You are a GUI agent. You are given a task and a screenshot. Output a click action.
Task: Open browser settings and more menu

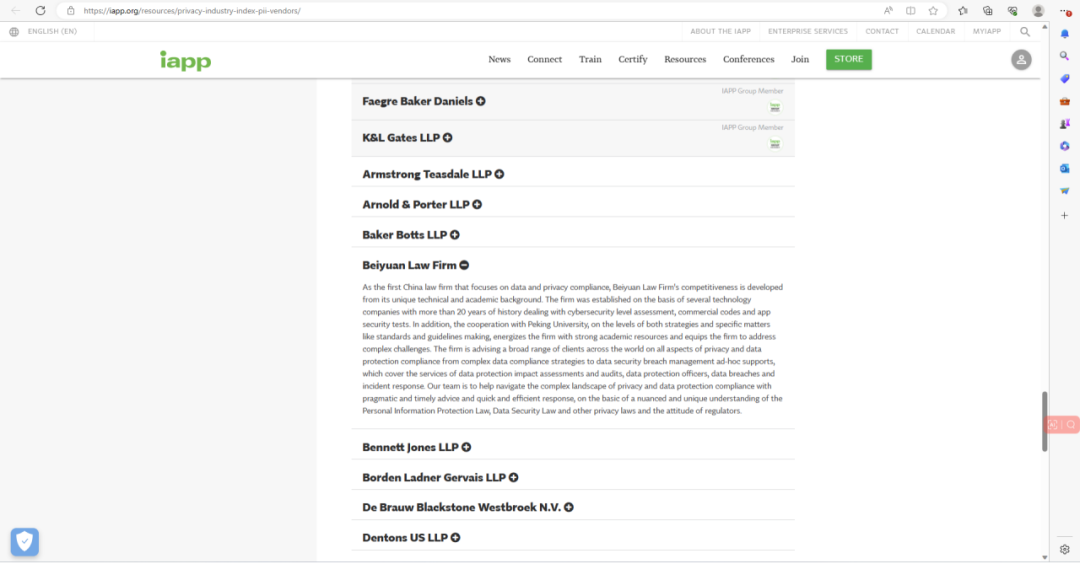coord(1066,10)
